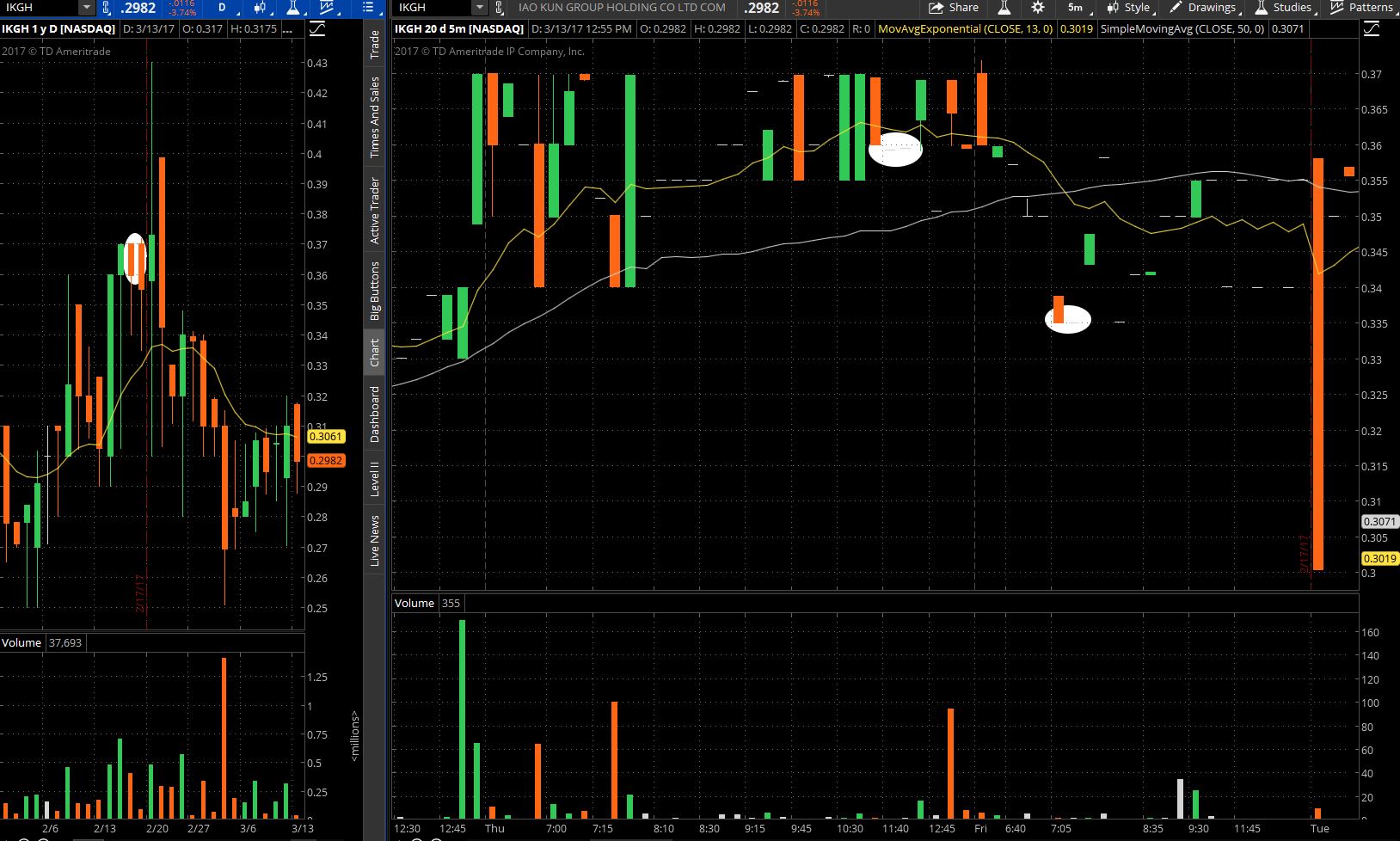Open the Studies menu
The image size is (1400, 841).
(1284, 8)
